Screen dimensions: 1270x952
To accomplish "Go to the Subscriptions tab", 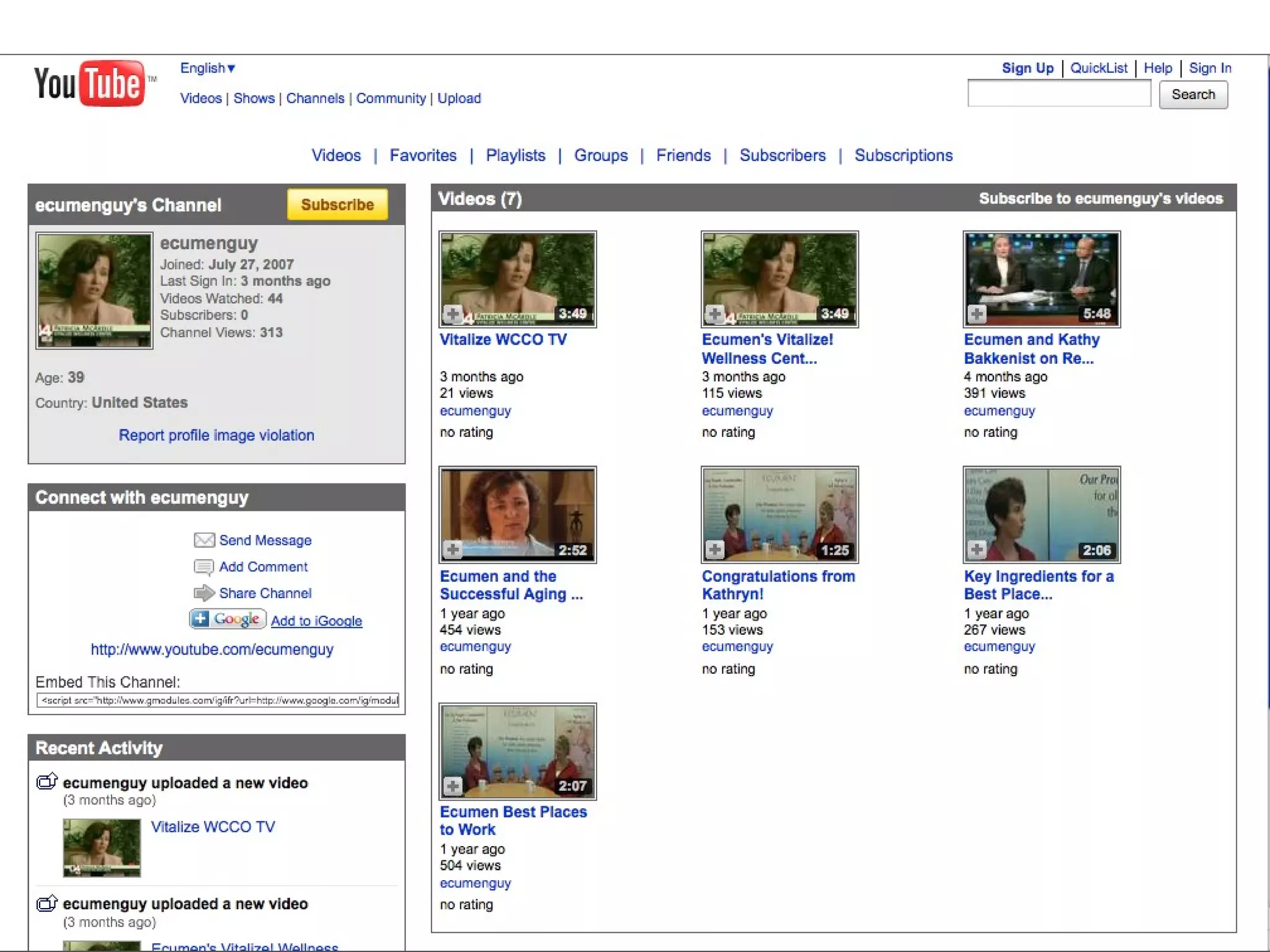I will tap(903, 156).
